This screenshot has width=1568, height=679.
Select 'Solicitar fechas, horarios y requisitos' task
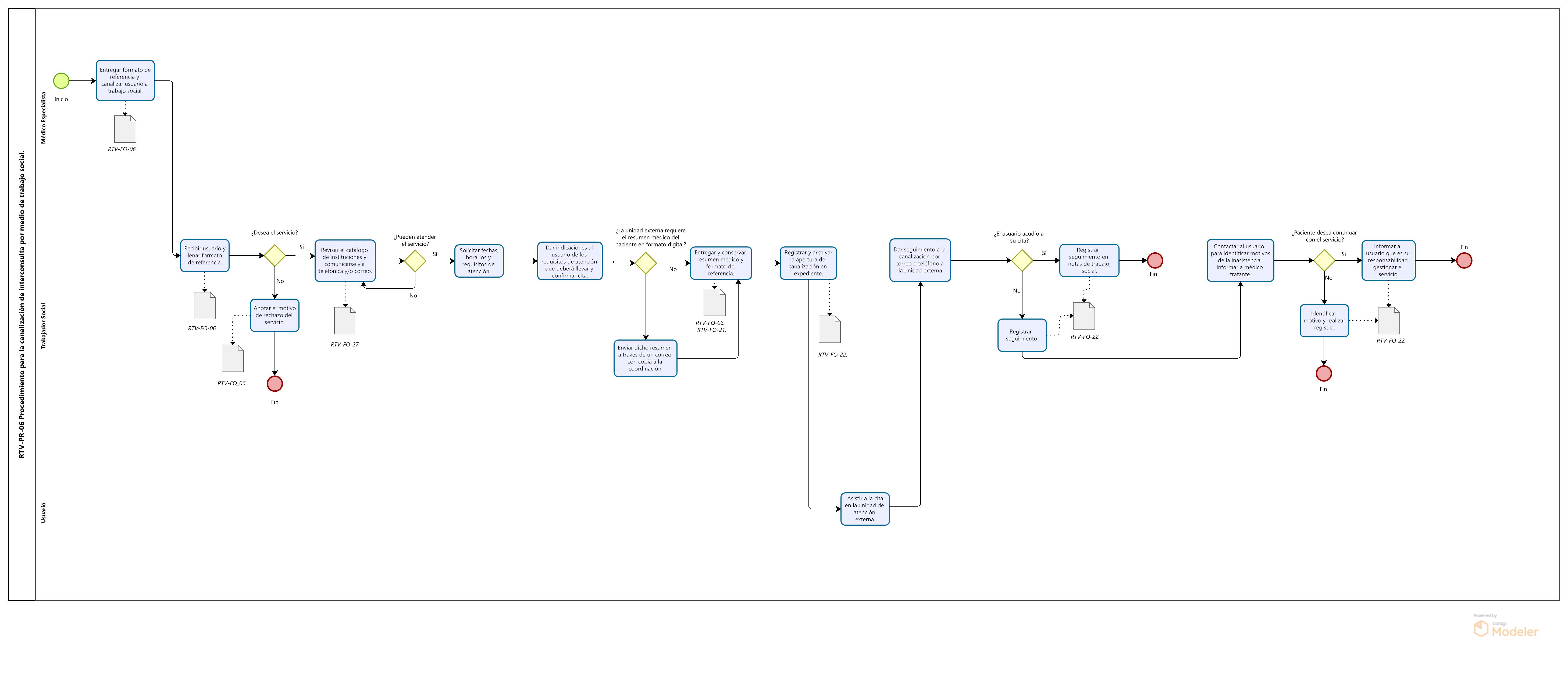tap(479, 261)
